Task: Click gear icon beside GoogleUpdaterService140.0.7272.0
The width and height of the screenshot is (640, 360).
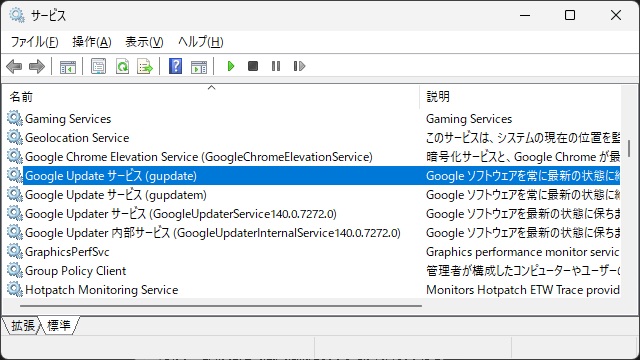Action: [x=15, y=213]
